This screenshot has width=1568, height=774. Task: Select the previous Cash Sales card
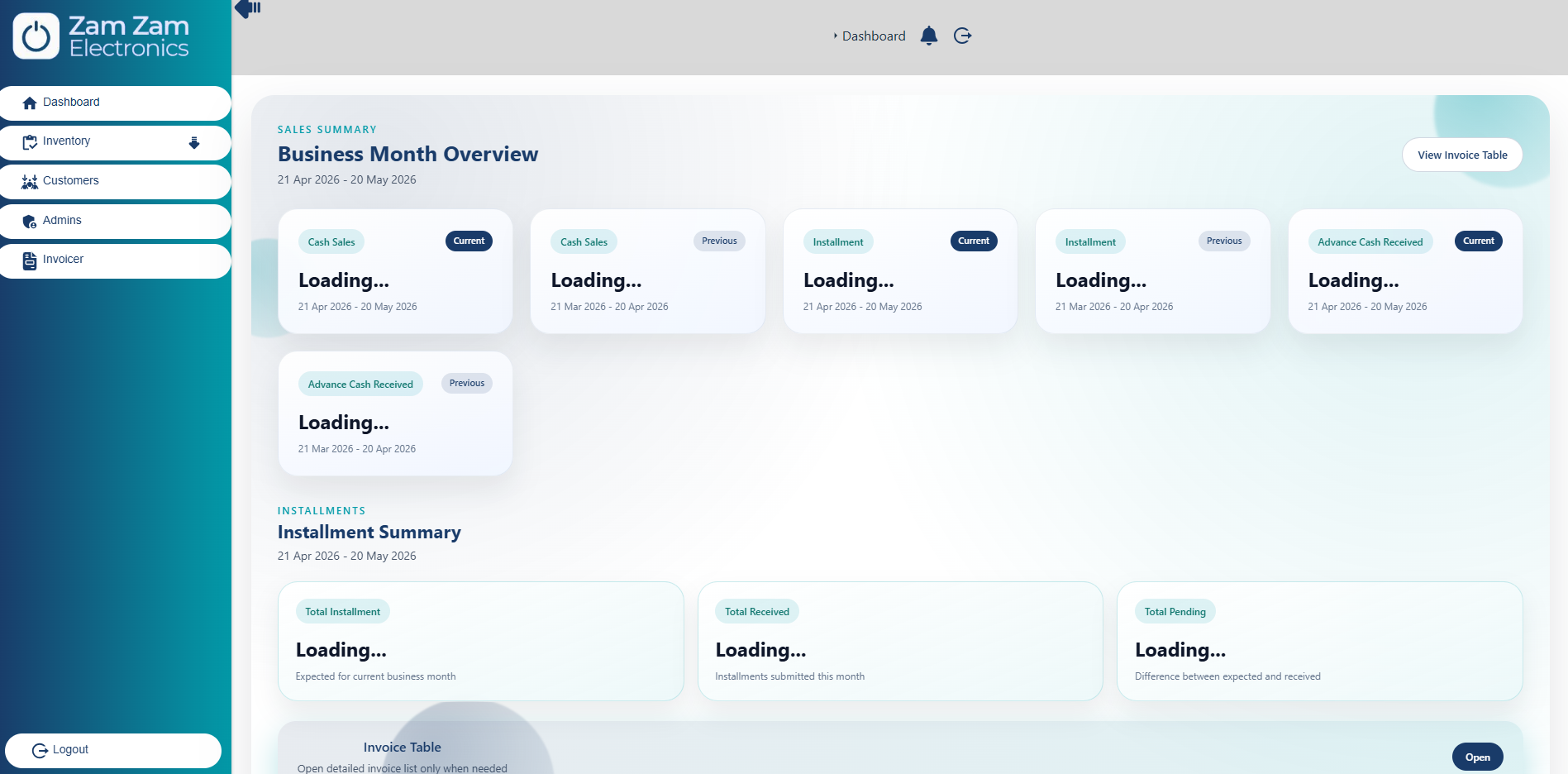648,271
